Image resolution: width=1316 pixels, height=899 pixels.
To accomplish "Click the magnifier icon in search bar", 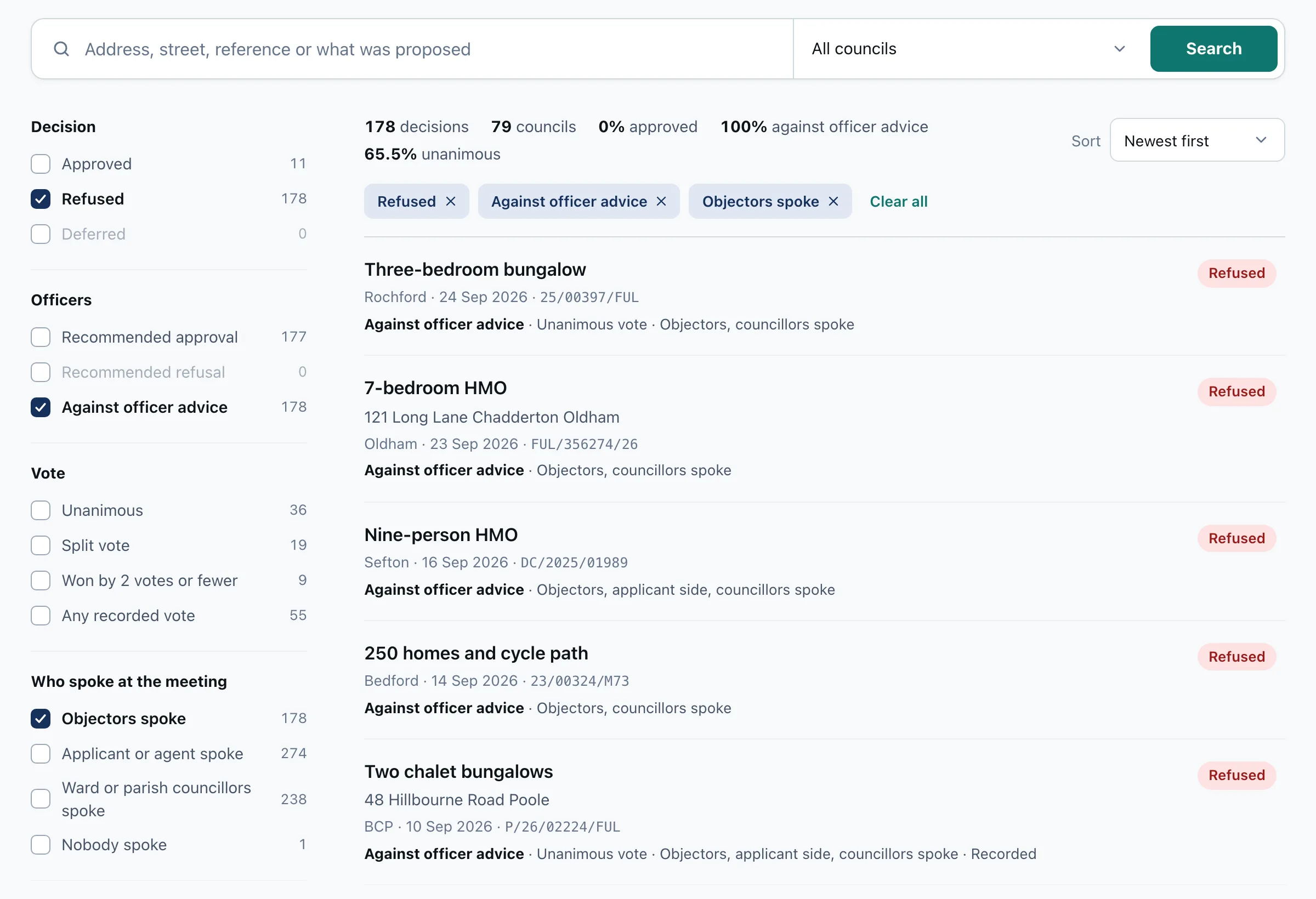I will [61, 49].
